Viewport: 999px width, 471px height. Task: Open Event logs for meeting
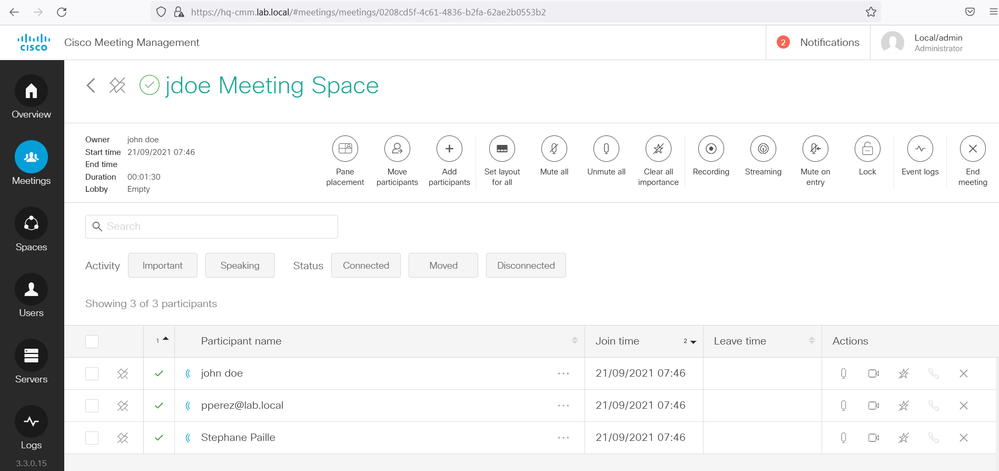click(x=920, y=149)
